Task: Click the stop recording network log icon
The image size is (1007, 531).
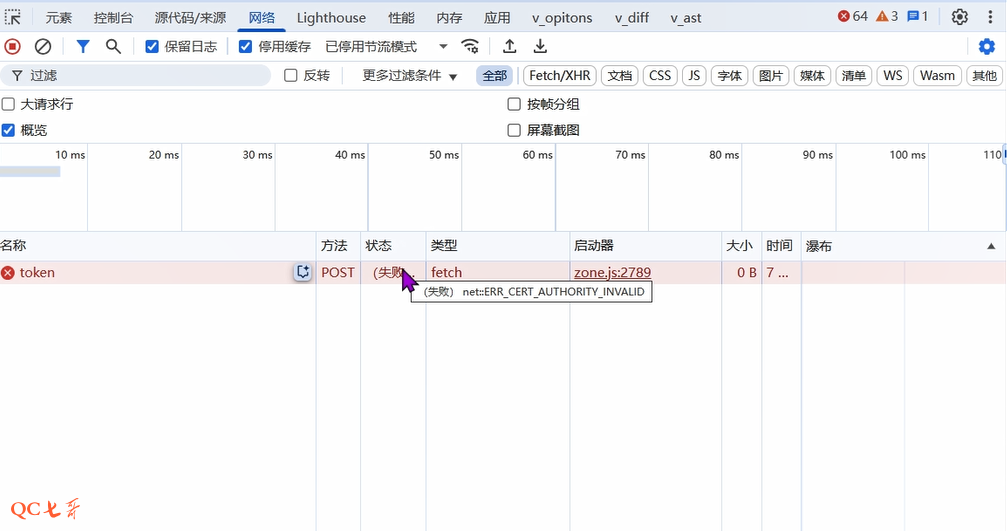Action: tap(13, 46)
